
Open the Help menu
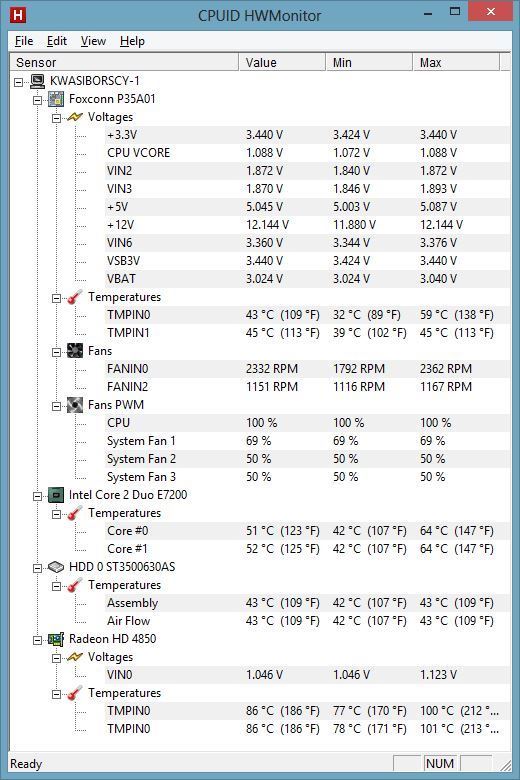click(x=132, y=41)
